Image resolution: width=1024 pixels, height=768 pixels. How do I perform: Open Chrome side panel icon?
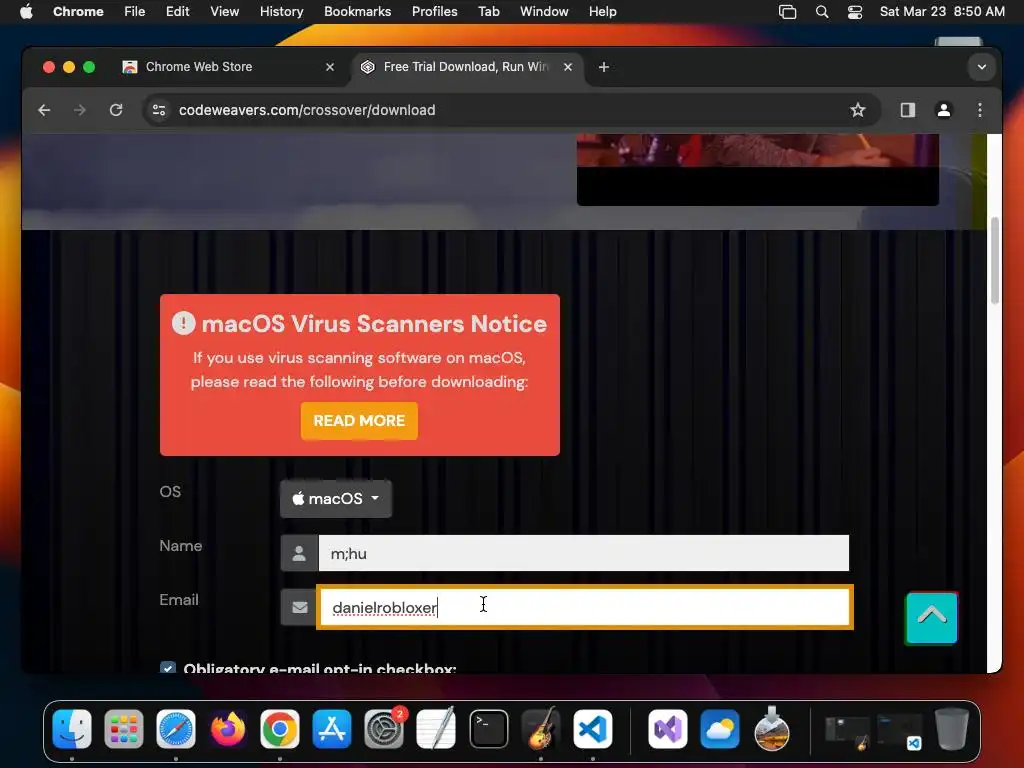908,110
